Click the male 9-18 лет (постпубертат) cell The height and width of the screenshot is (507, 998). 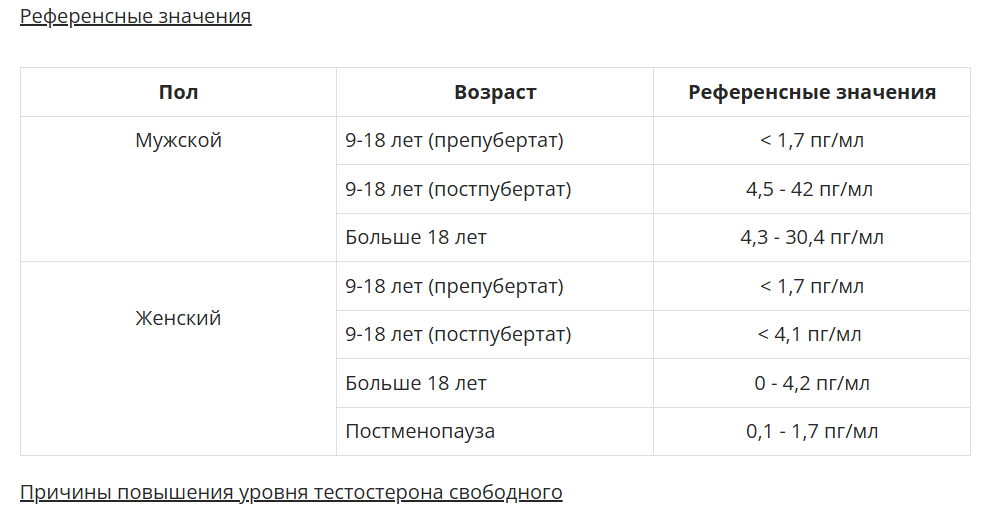pos(495,189)
